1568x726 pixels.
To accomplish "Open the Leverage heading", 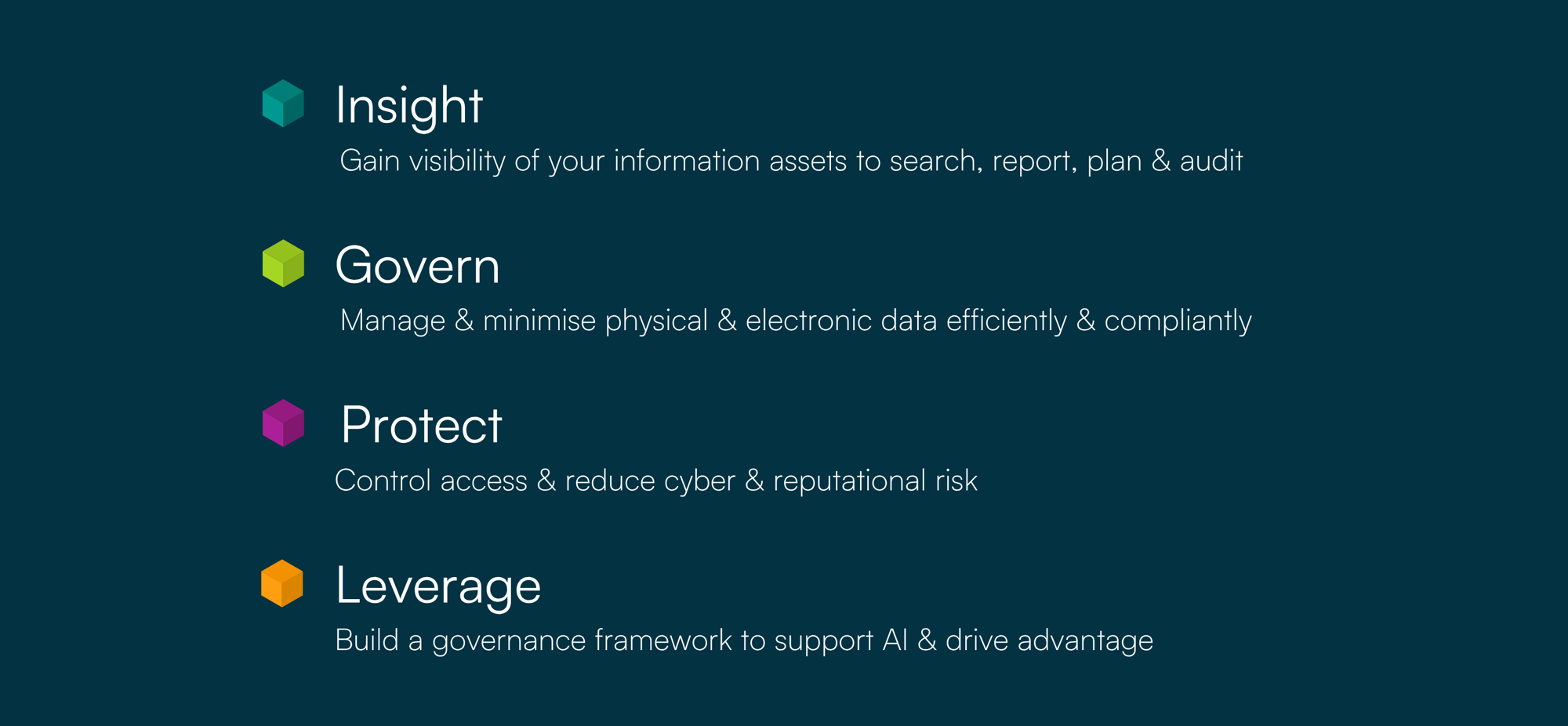I will point(438,586).
